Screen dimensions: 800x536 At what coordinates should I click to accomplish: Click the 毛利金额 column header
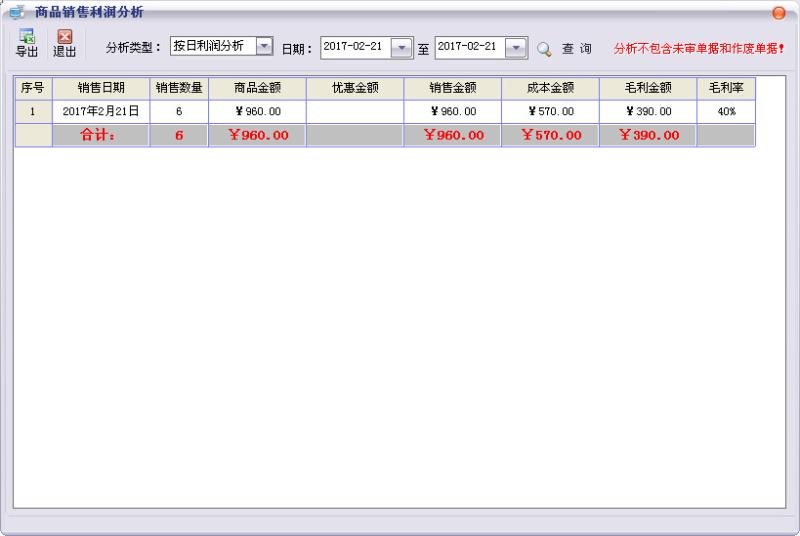click(x=648, y=88)
